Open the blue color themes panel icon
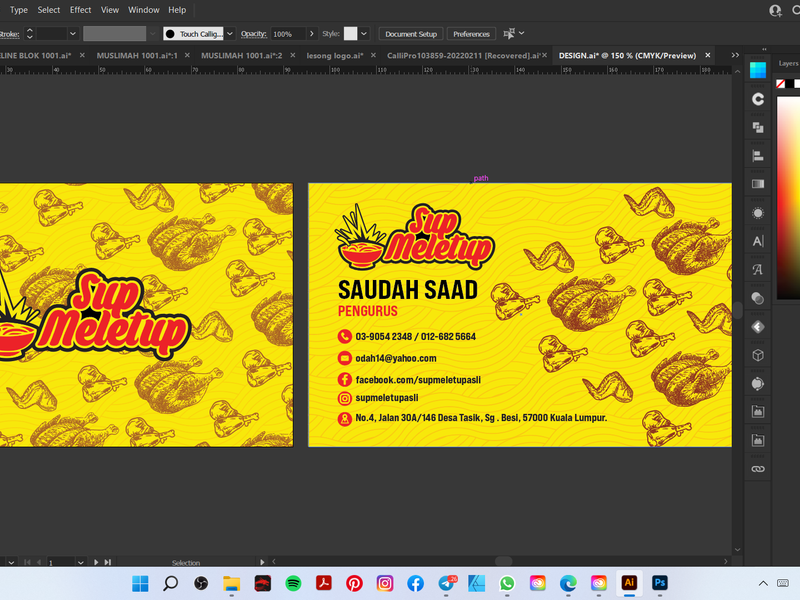The width and height of the screenshot is (800, 600). click(758, 70)
